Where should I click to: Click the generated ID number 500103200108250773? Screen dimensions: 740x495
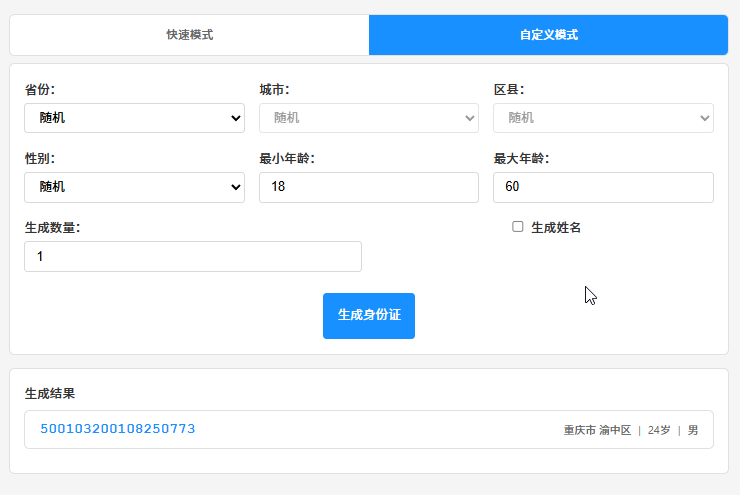coord(118,429)
